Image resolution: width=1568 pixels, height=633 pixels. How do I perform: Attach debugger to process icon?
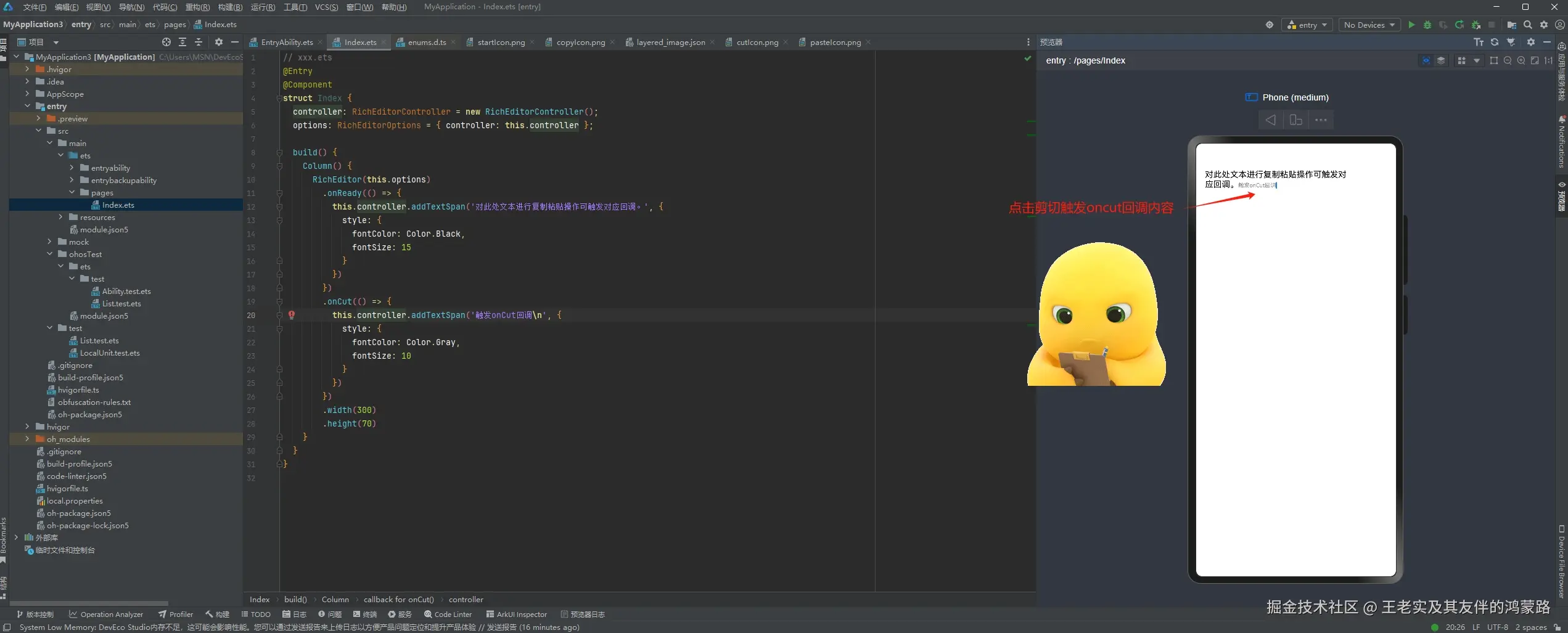[1476, 25]
